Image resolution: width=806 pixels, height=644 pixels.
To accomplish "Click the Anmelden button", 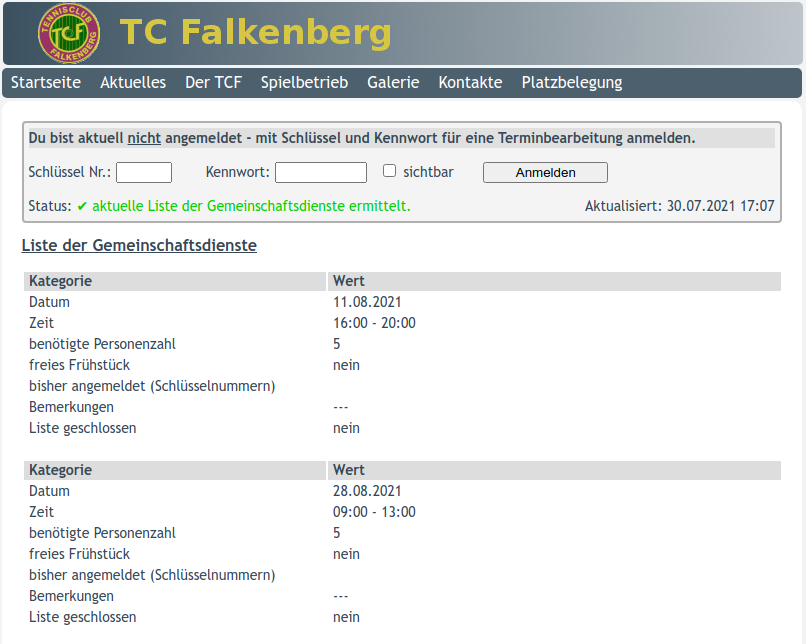I will (545, 173).
